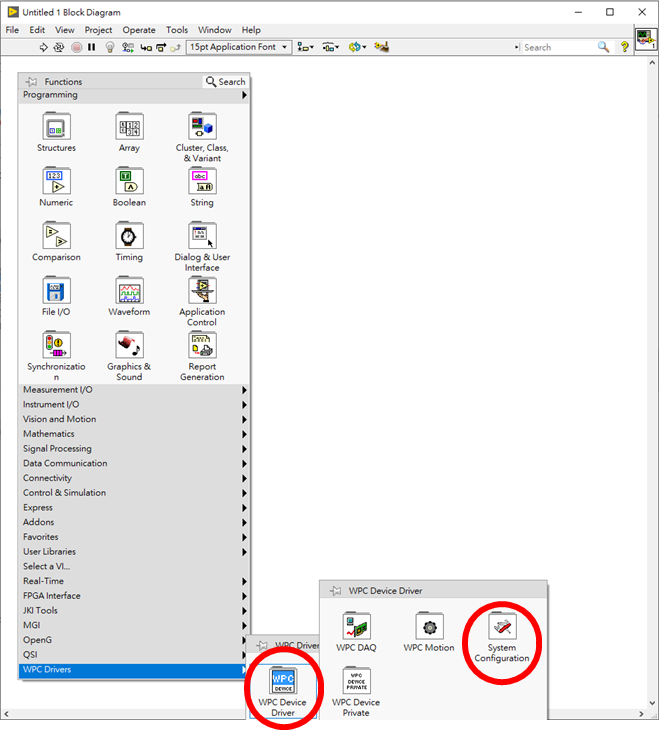This screenshot has width=659, height=730.
Task: Select the WPC Motion icon
Action: 429,627
